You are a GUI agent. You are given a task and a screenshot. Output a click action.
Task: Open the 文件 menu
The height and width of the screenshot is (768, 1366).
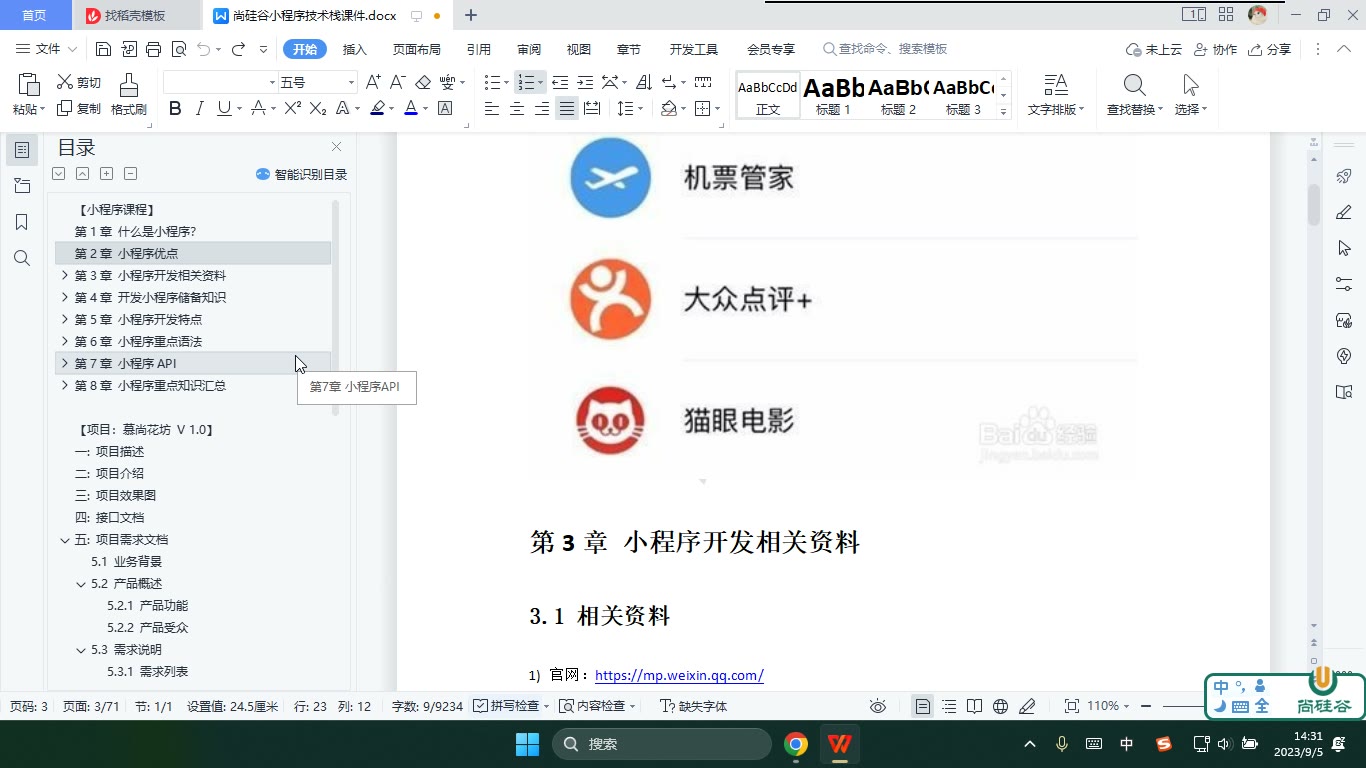click(48, 49)
